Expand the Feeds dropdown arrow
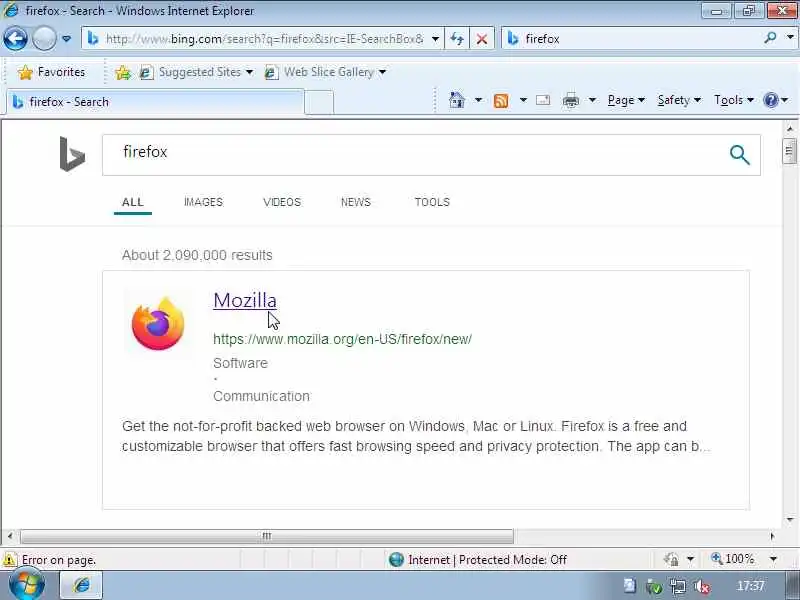Image resolution: width=800 pixels, height=600 pixels. 523,100
